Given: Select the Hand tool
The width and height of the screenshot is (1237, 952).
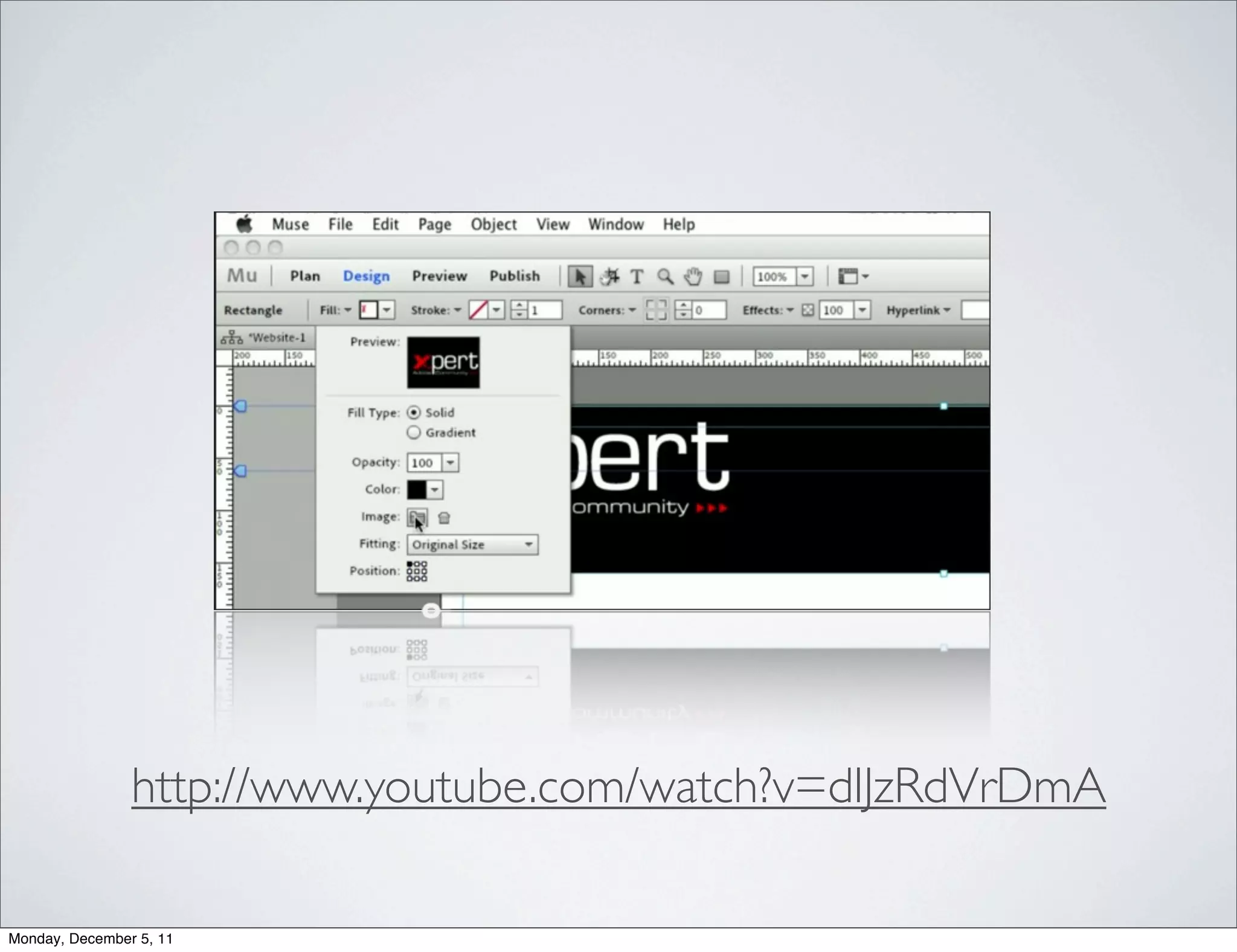Looking at the screenshot, I should coord(693,277).
